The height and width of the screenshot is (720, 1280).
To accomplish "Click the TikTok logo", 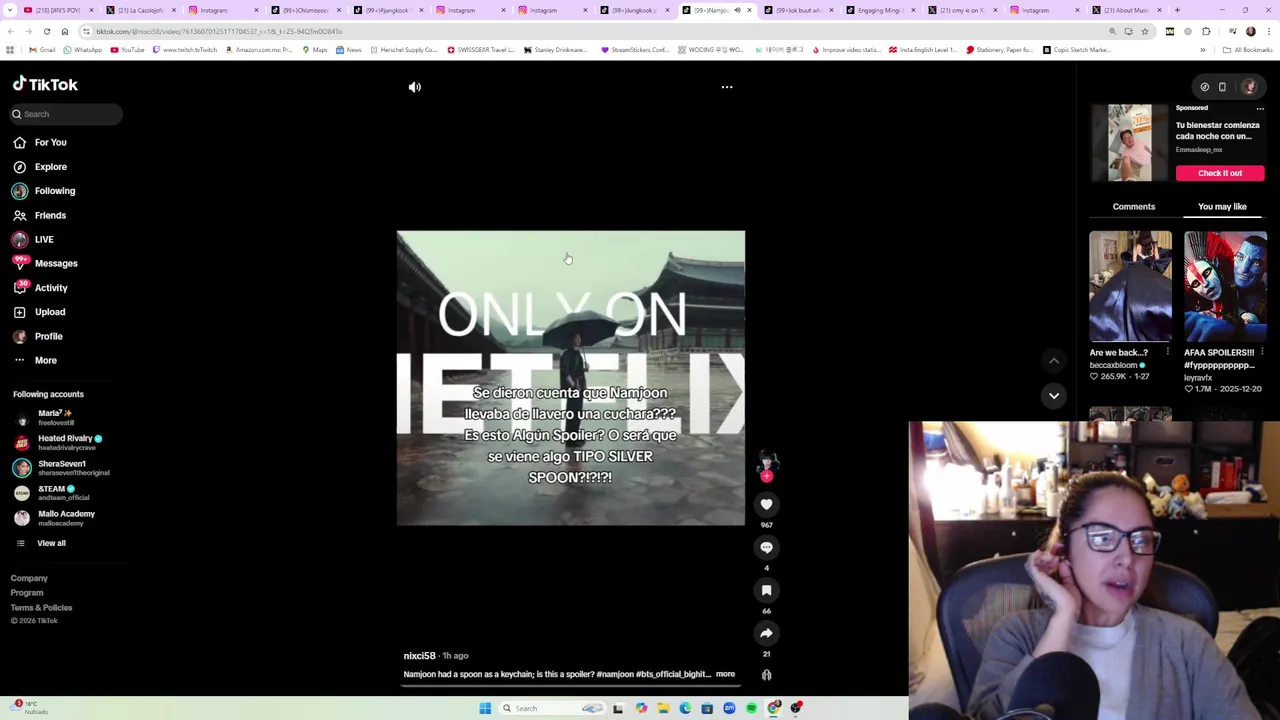I will click(x=45, y=85).
